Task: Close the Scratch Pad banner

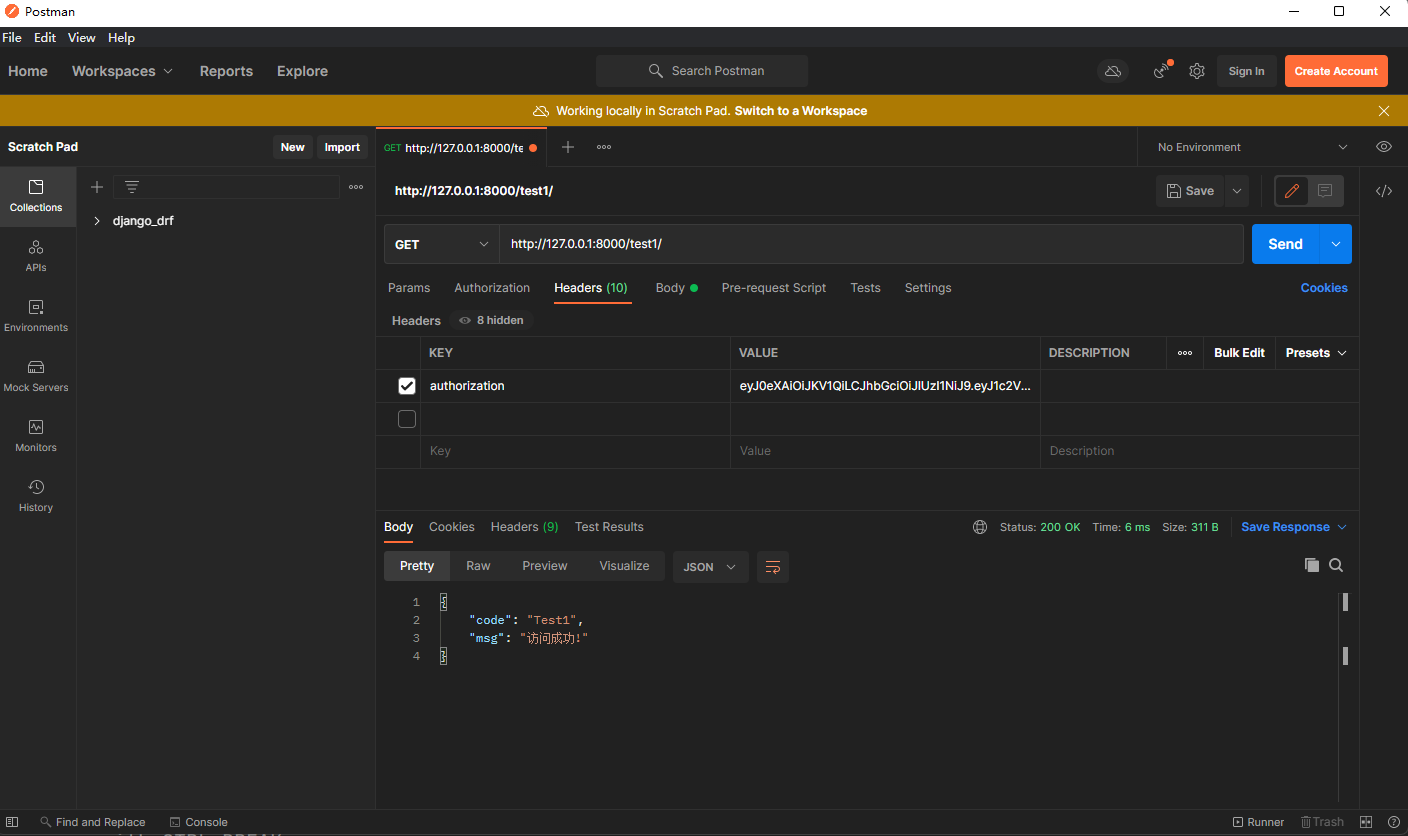Action: pos(1384,111)
